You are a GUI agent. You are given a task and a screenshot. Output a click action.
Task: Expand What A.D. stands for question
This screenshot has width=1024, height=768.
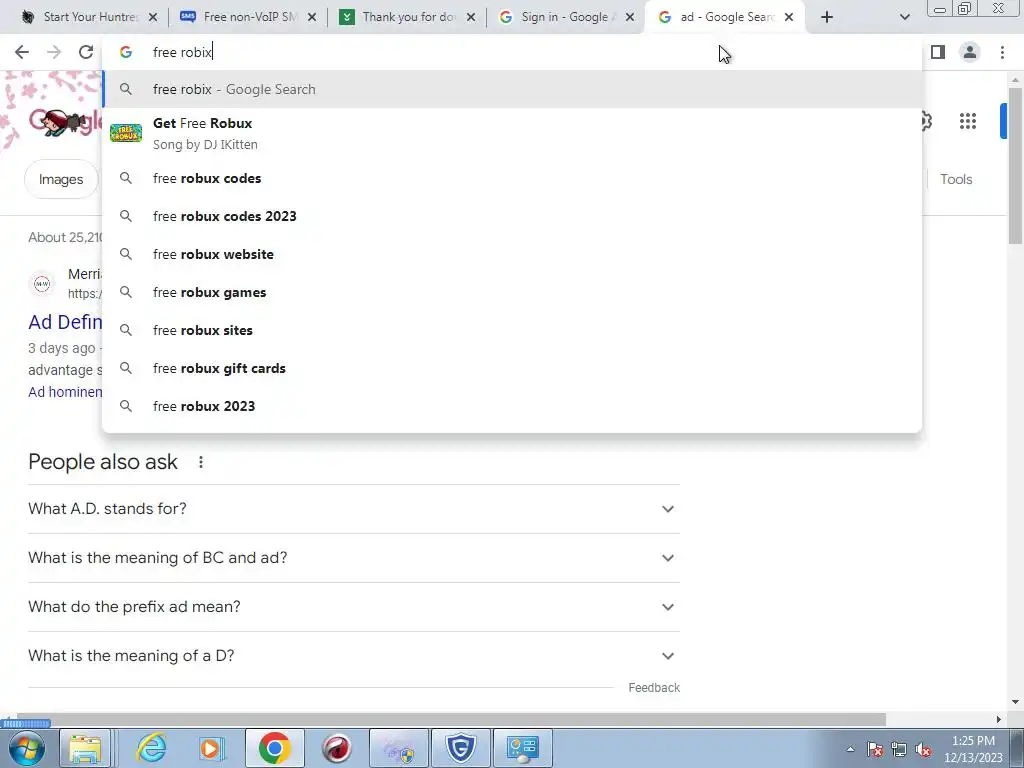coord(353,509)
